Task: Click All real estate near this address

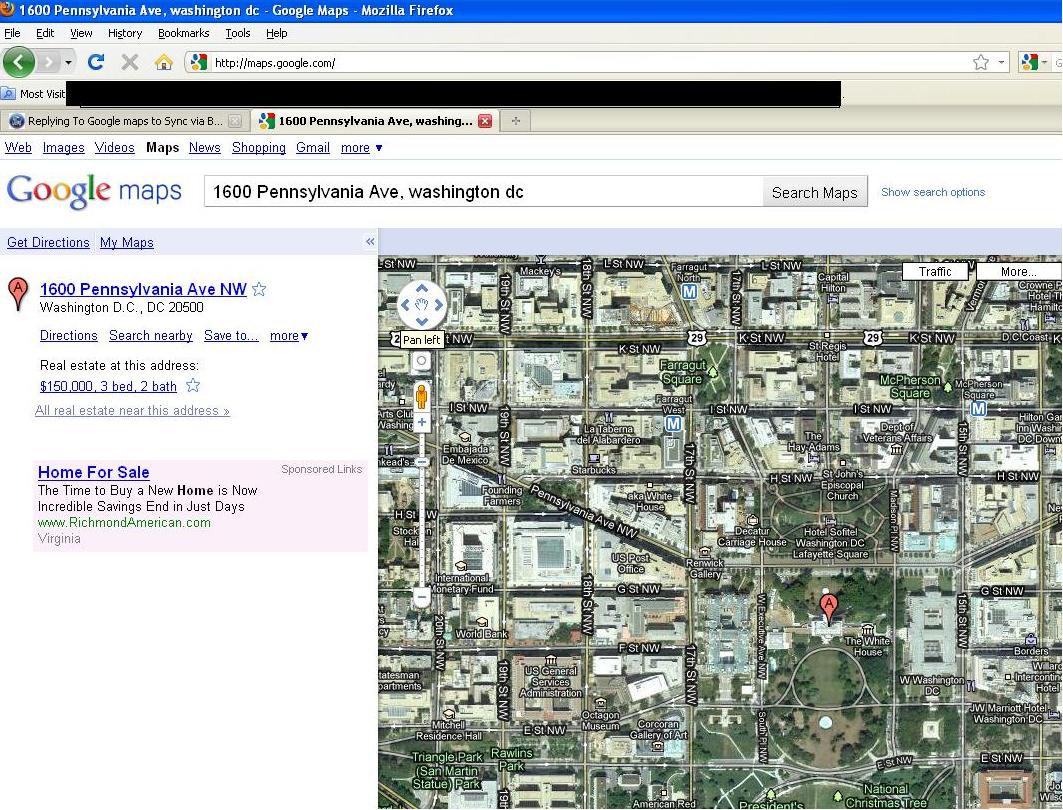Action: [x=132, y=411]
